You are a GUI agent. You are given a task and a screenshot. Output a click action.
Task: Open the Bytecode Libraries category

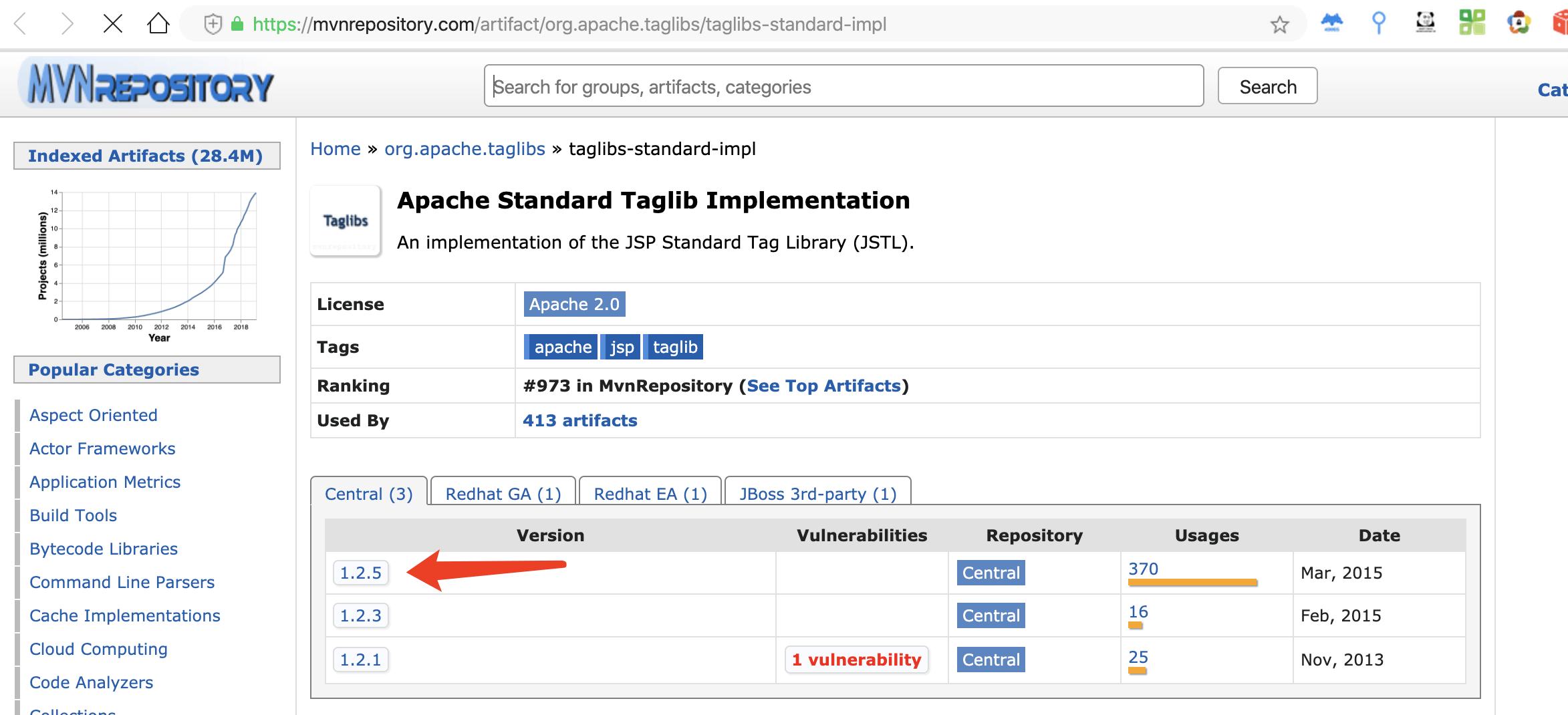tap(103, 549)
